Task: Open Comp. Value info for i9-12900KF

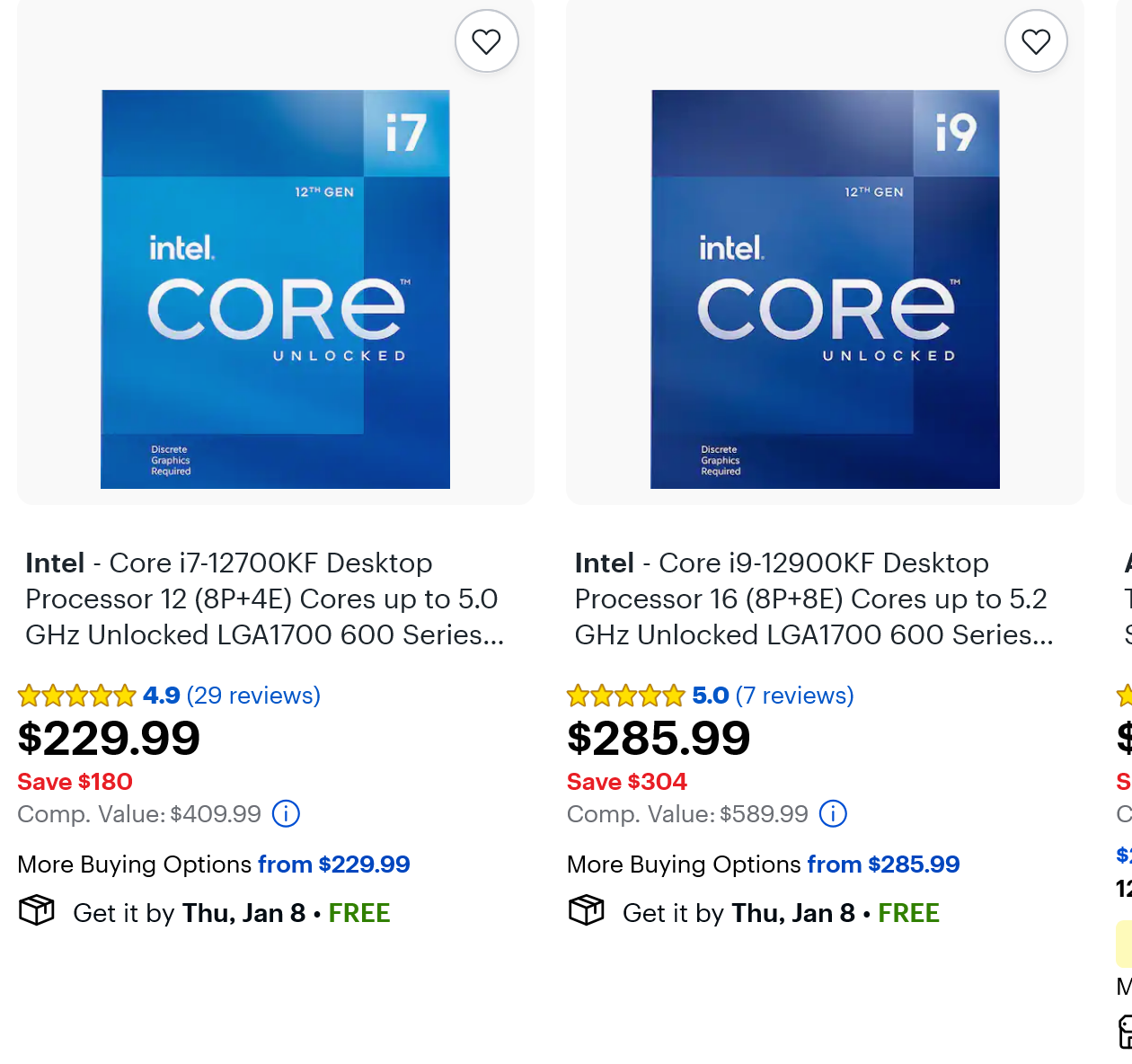Action: 833,814
